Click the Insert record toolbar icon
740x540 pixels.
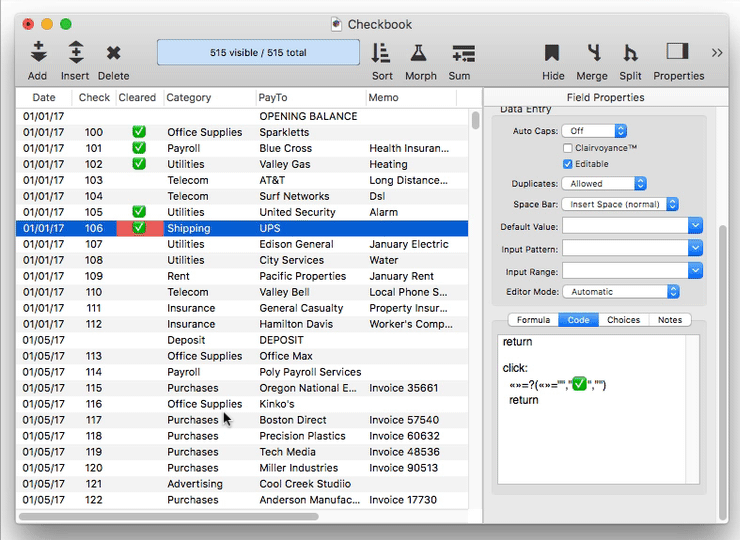click(75, 53)
